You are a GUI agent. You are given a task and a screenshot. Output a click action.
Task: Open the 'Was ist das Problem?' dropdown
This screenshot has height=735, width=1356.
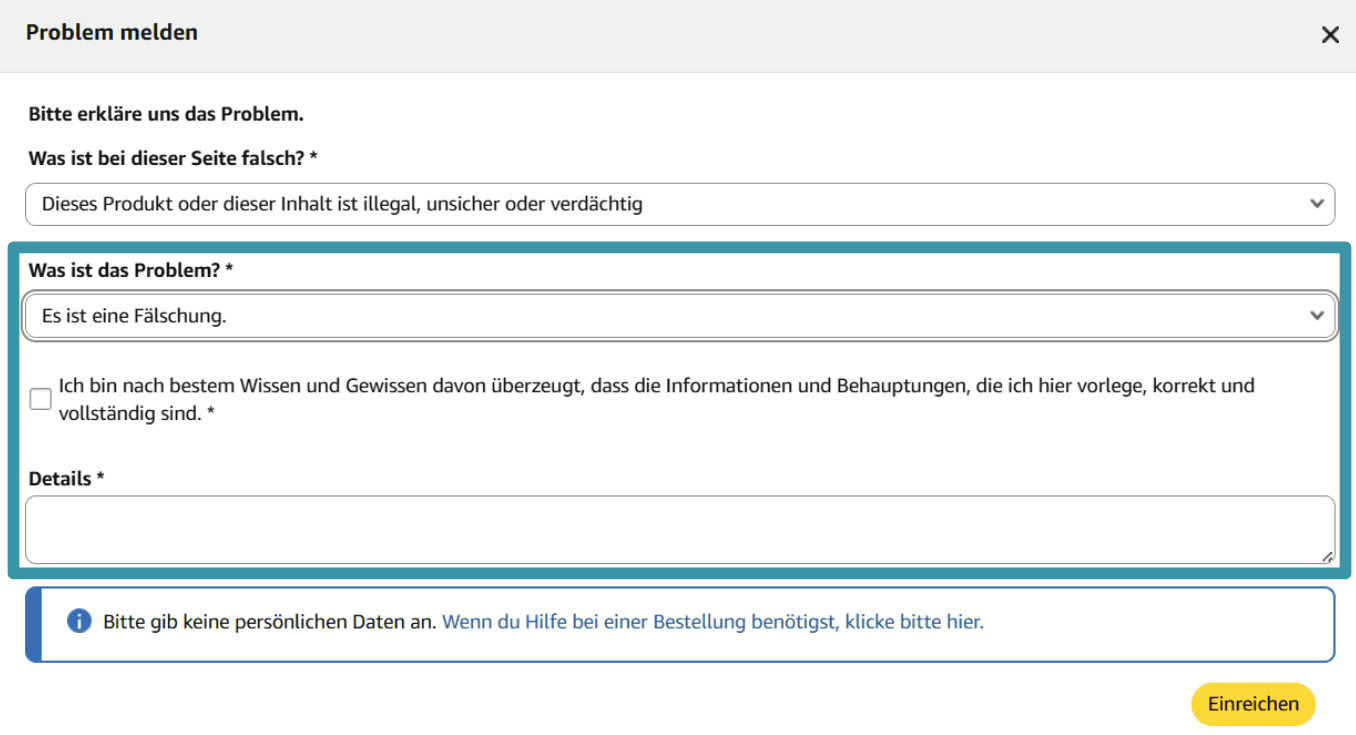click(x=680, y=314)
